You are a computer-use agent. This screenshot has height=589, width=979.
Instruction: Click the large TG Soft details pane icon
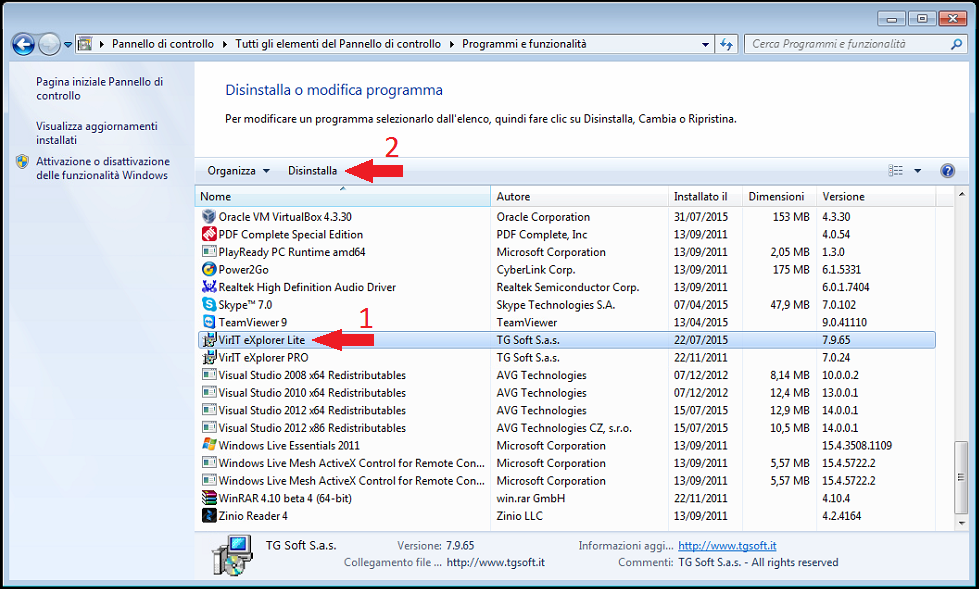(x=232, y=555)
